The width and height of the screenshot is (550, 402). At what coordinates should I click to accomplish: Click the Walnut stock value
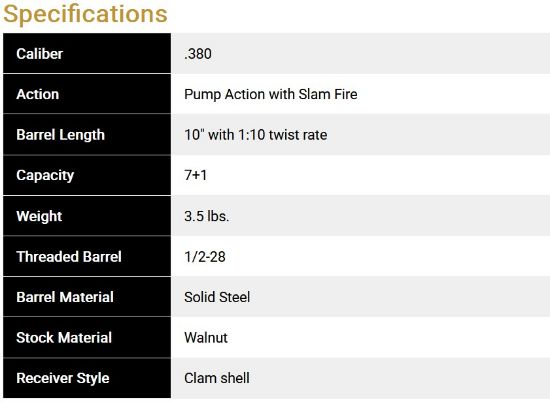(206, 338)
